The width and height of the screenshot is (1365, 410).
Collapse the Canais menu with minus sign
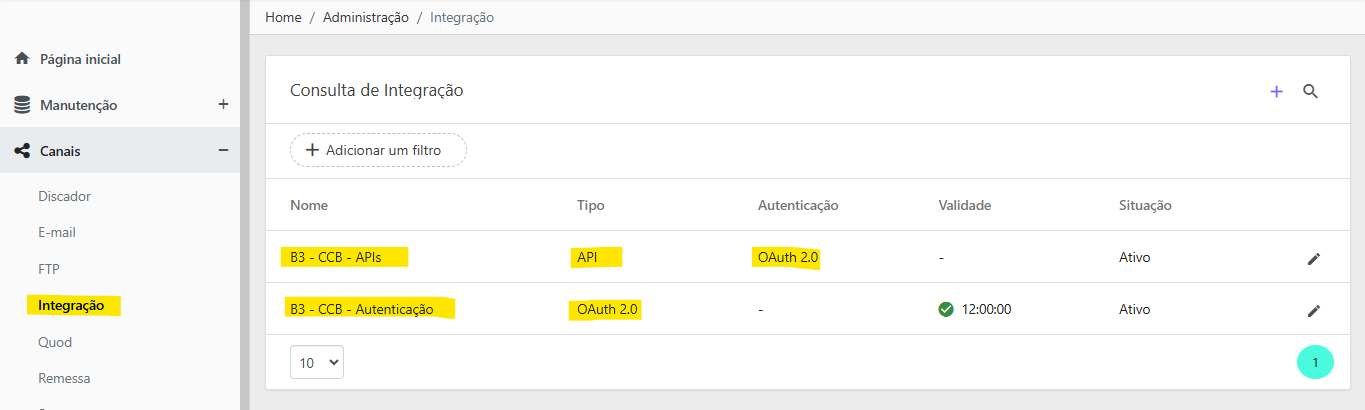223,150
